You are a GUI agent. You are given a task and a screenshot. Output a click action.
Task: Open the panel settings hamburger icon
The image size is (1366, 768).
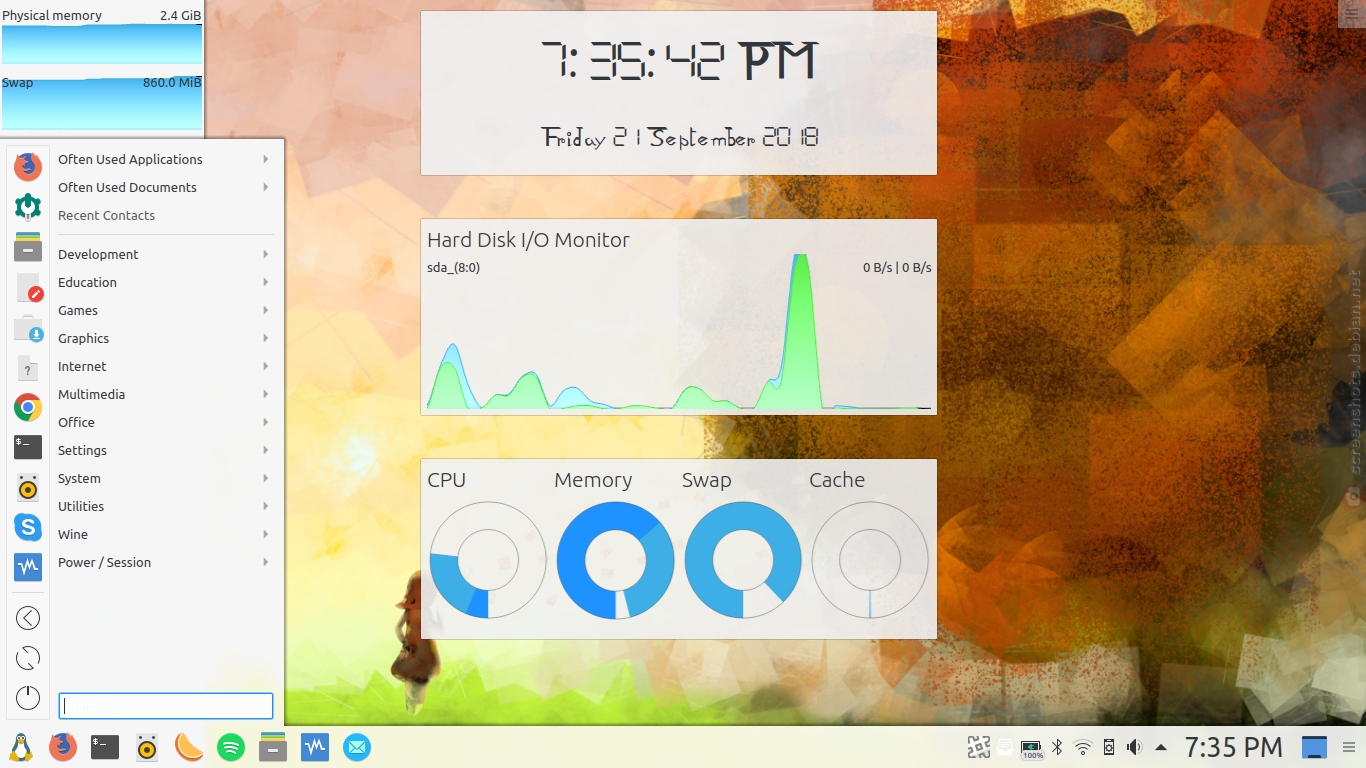(1349, 747)
